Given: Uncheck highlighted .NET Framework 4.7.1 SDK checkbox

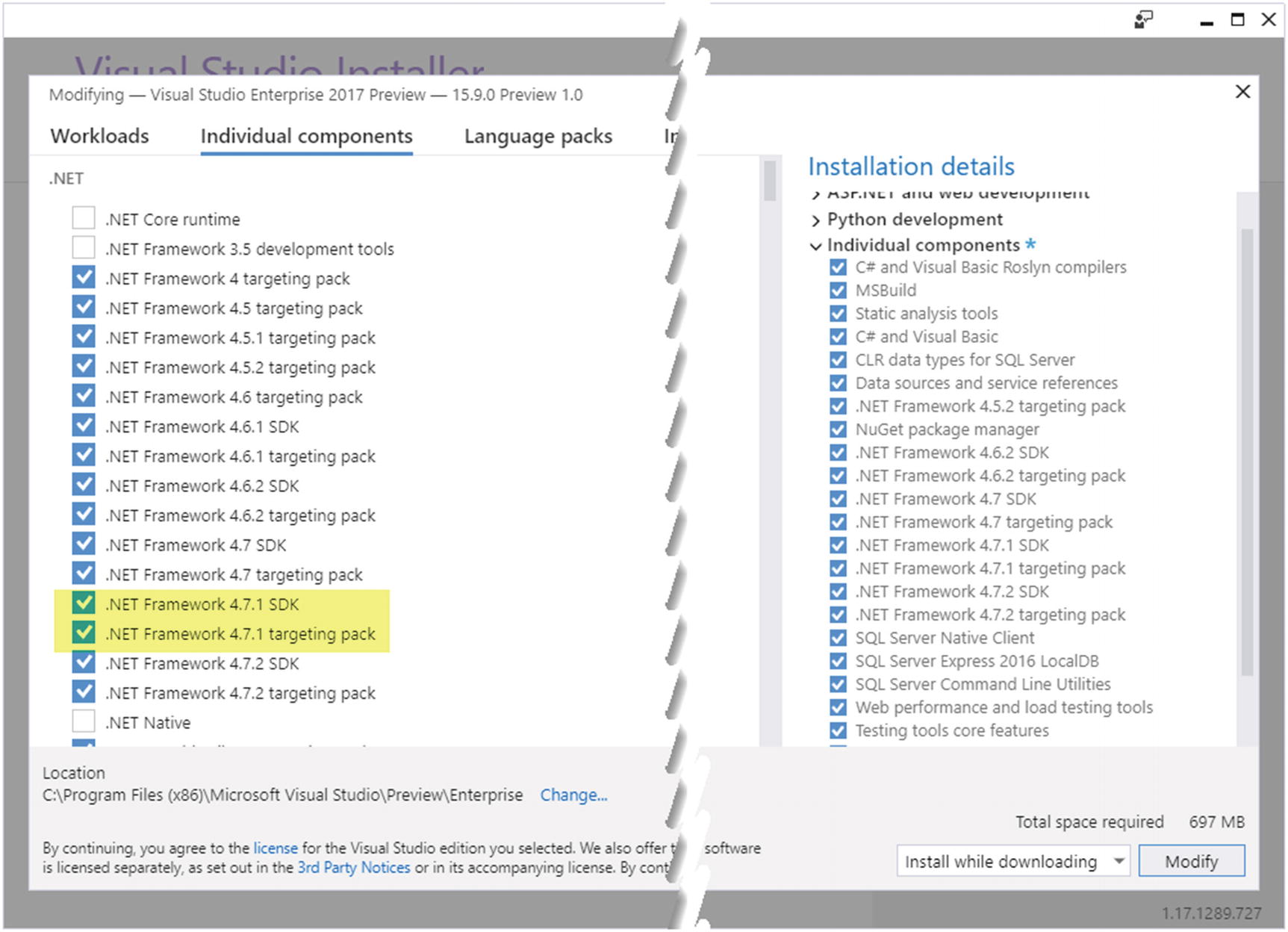Looking at the screenshot, I should pos(84,603).
